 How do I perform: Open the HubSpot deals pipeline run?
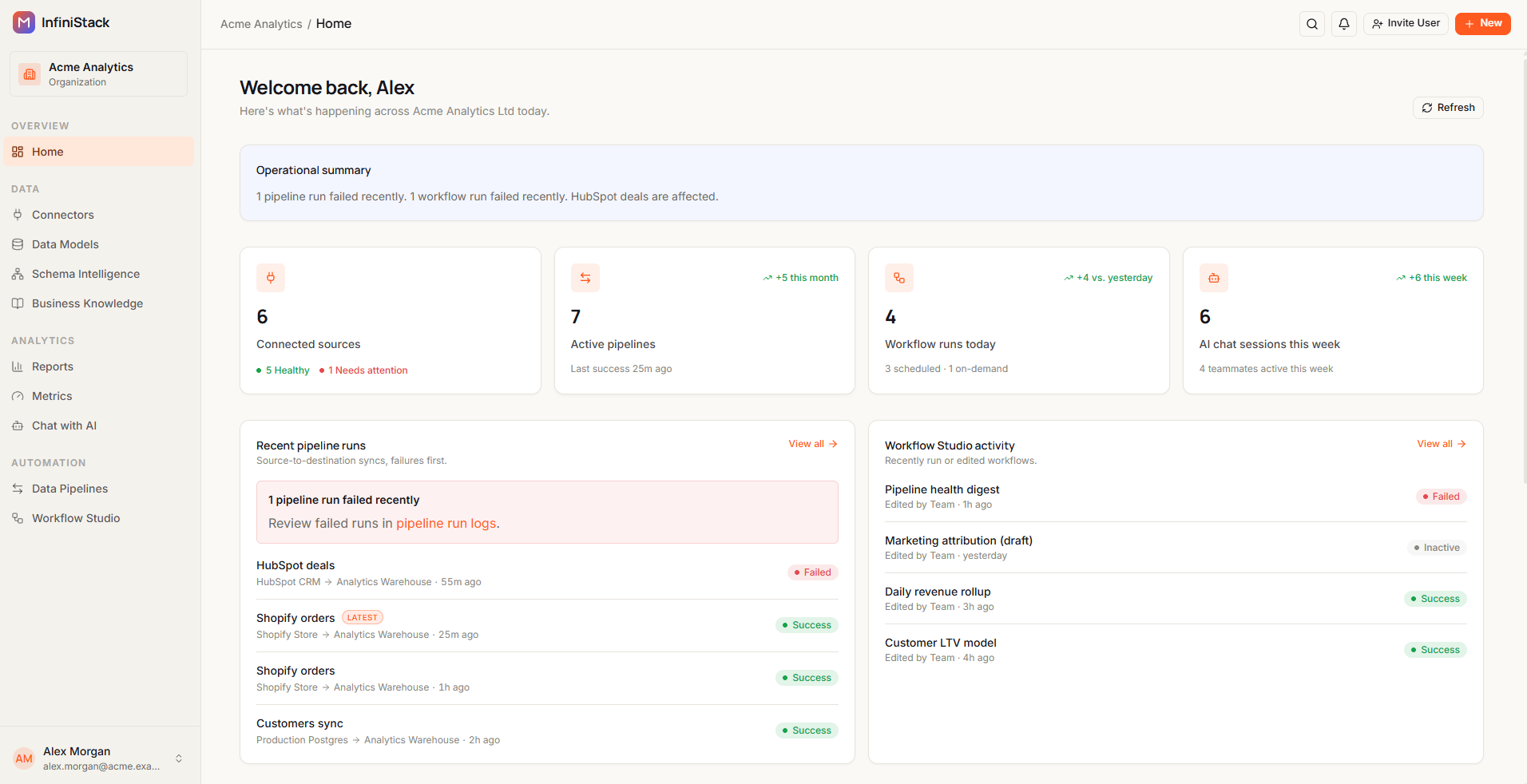547,573
